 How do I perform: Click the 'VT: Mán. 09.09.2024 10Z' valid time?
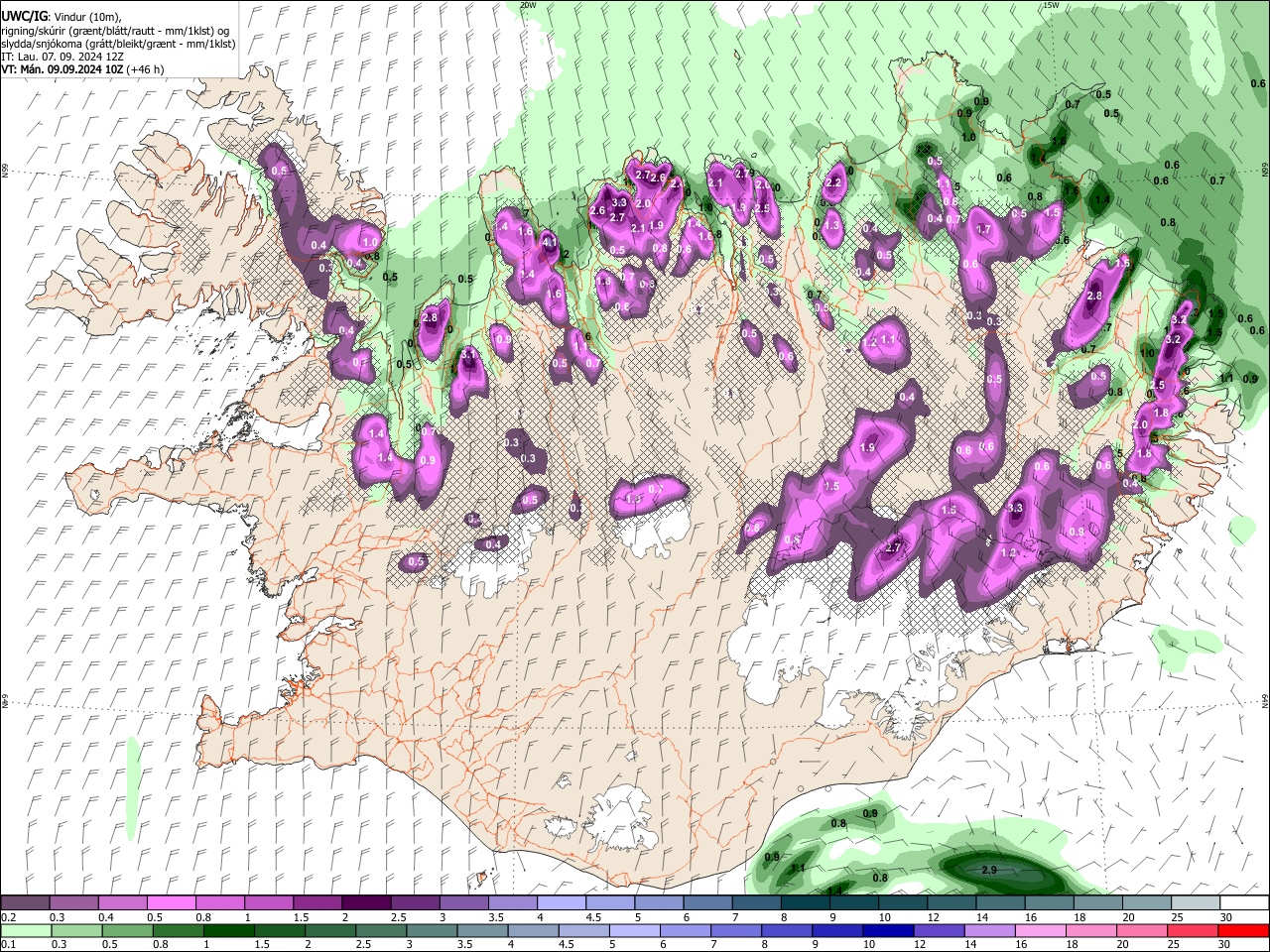62,69
